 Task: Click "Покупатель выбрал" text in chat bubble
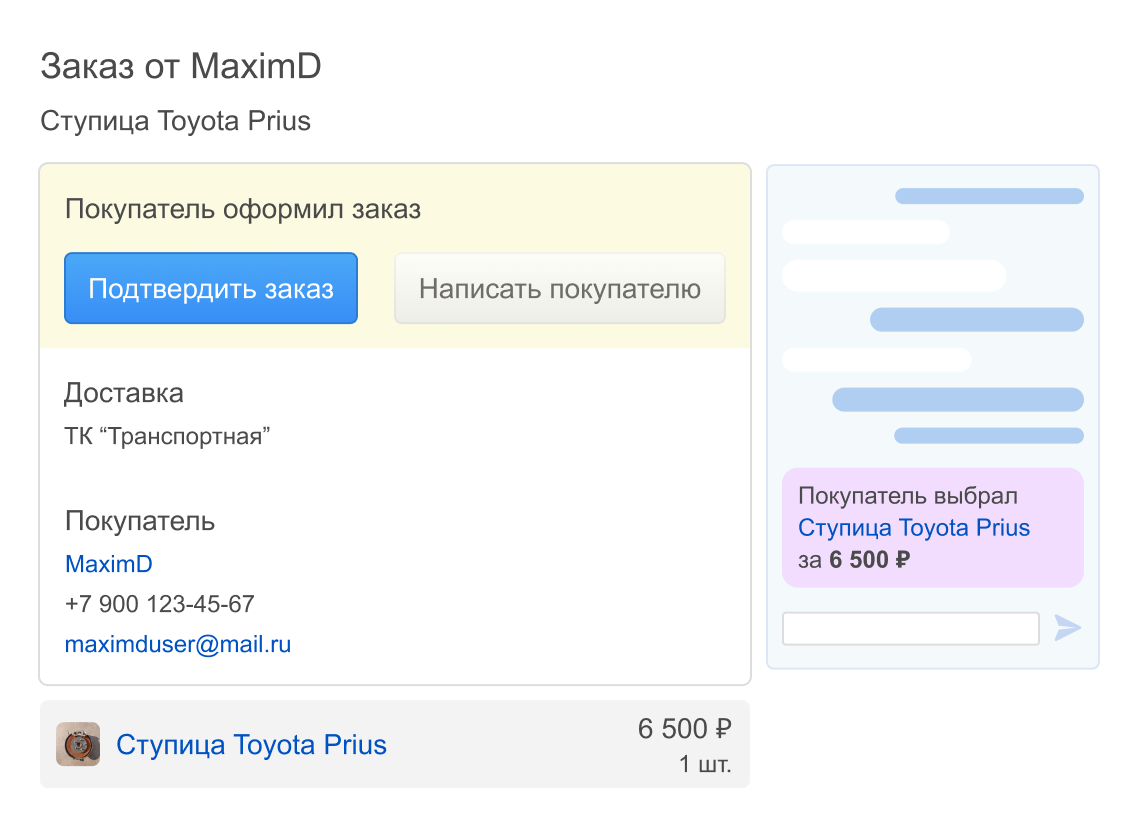[908, 496]
